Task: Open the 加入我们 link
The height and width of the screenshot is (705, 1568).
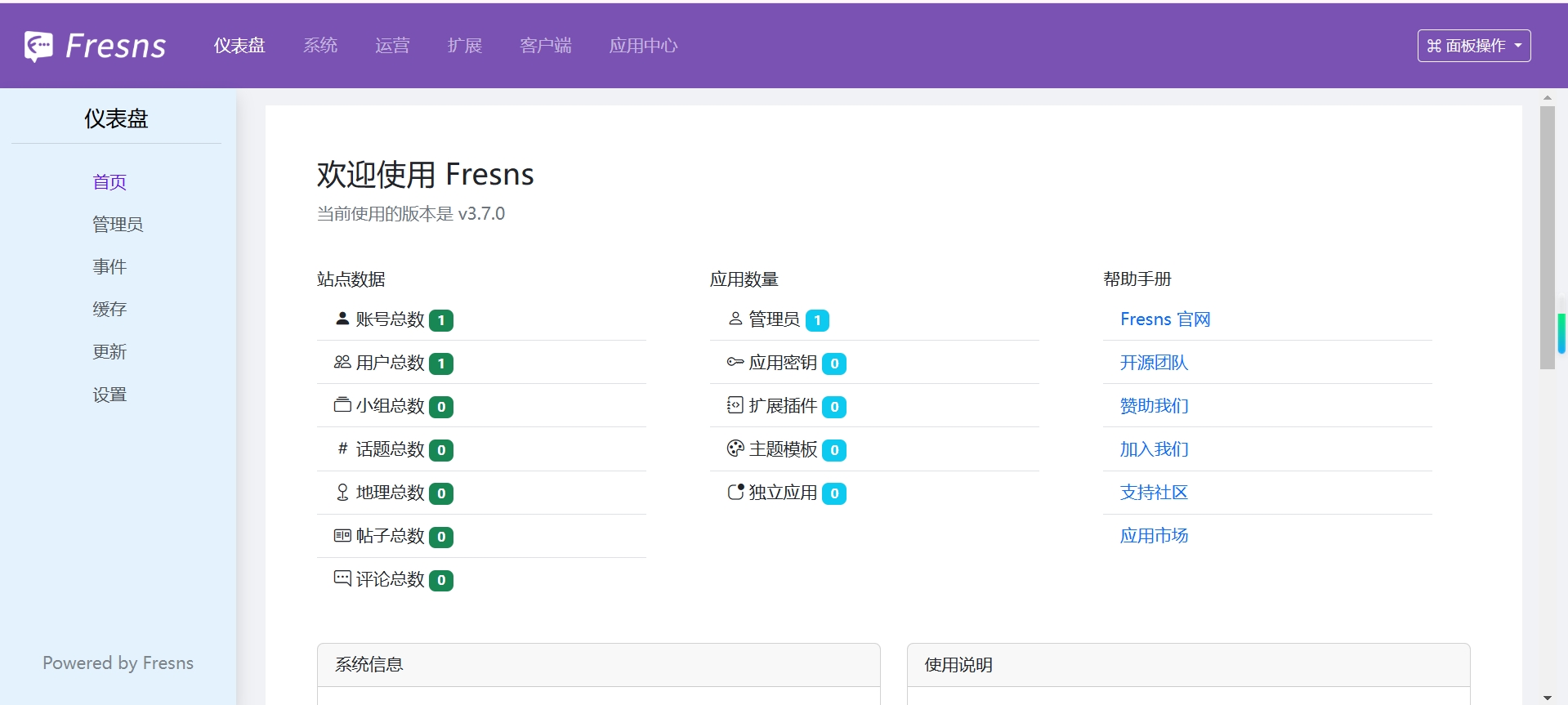Action: (x=1154, y=449)
